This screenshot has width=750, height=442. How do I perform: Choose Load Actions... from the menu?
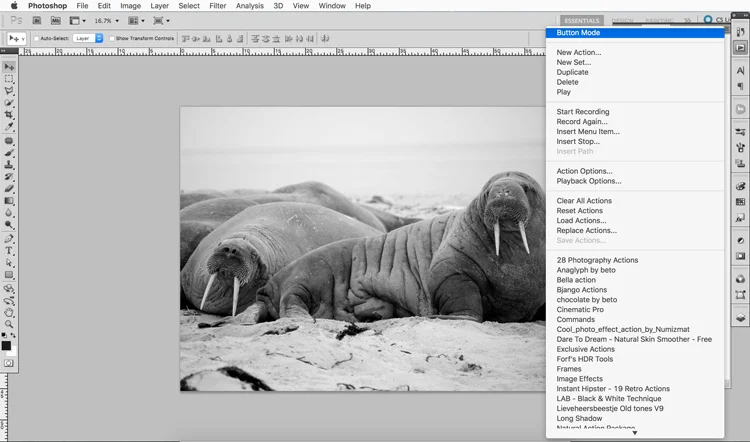point(635,221)
